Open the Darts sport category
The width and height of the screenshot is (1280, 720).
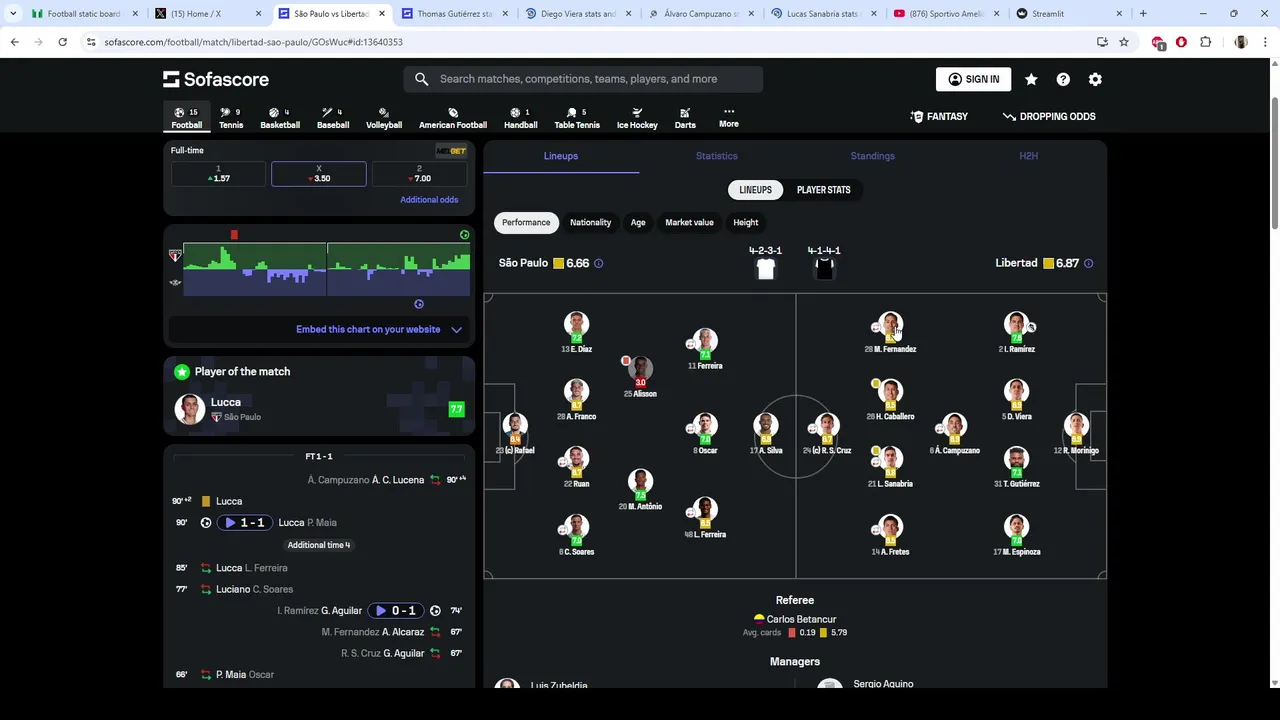pos(685,118)
